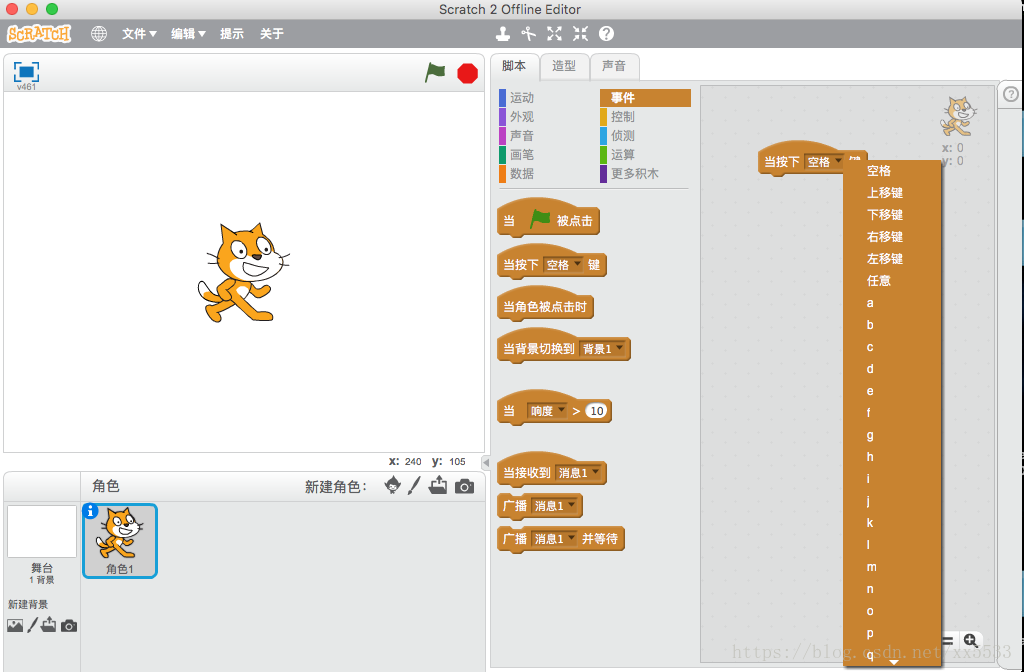Choose key m from the list

click(892, 567)
